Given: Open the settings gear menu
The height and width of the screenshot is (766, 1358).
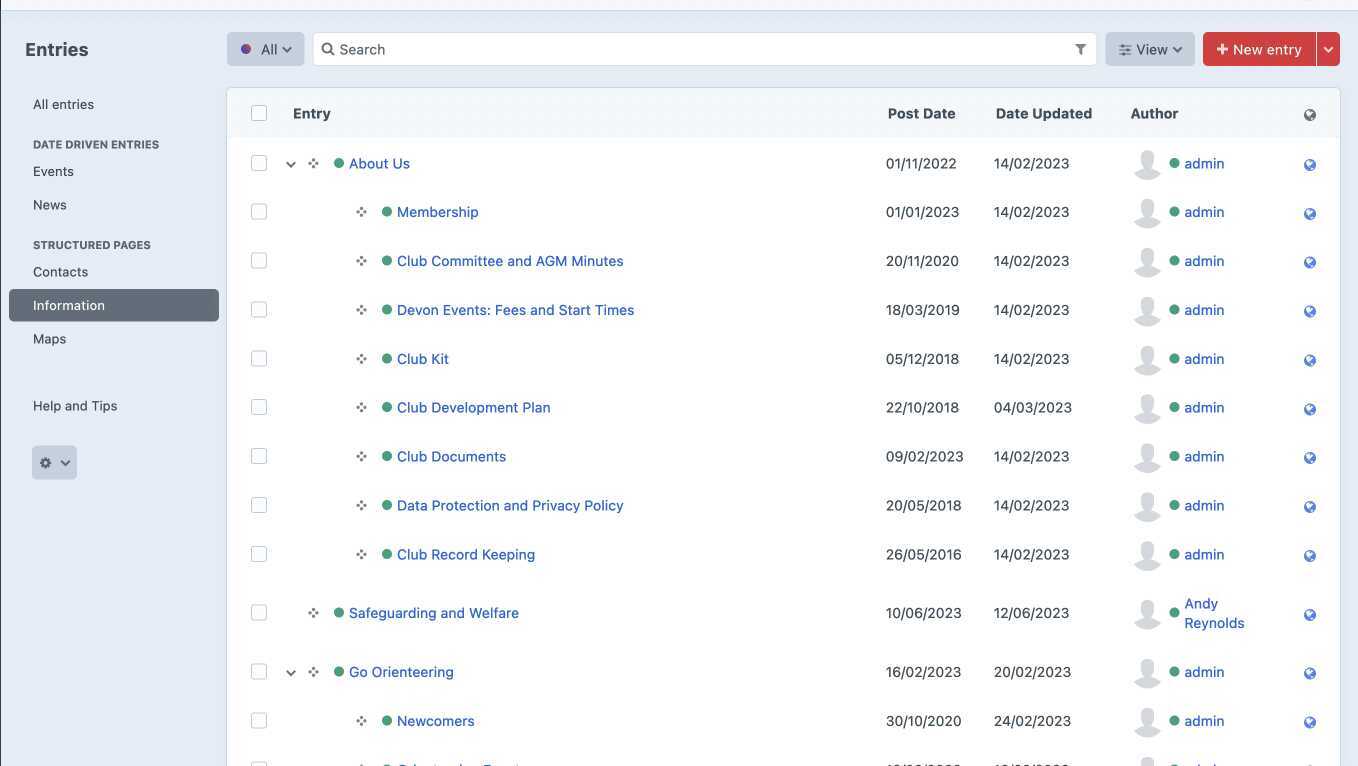Looking at the screenshot, I should pos(54,462).
